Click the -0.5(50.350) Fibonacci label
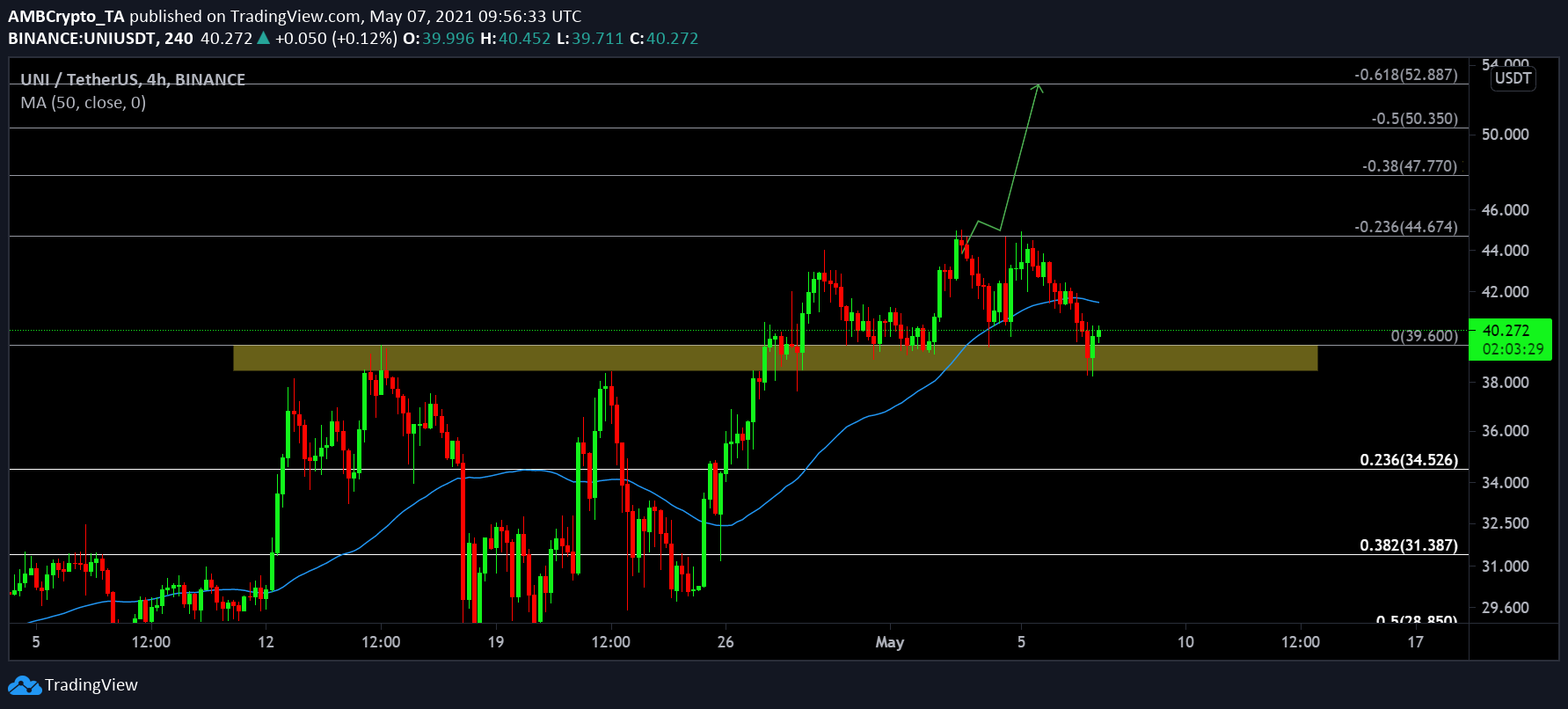Image resolution: width=1568 pixels, height=709 pixels. coord(1414,119)
